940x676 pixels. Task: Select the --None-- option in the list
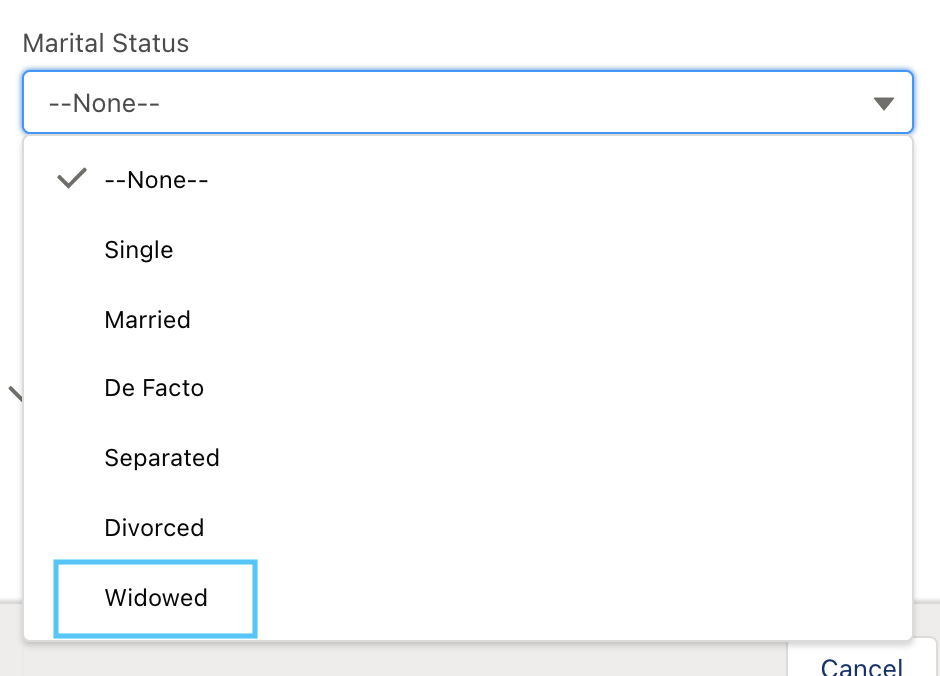click(156, 180)
